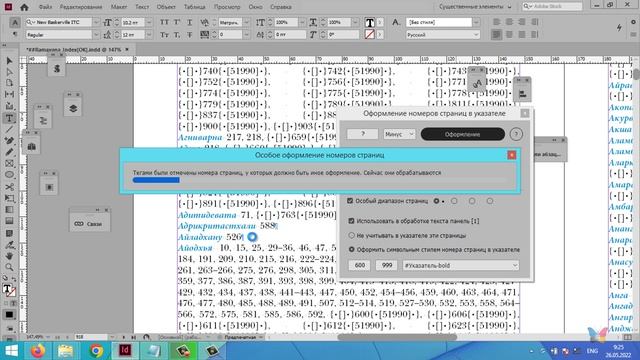Image resolution: width=640 pixels, height=360 pixels.
Task: Click the blue progress bar
Action: (x=156, y=180)
